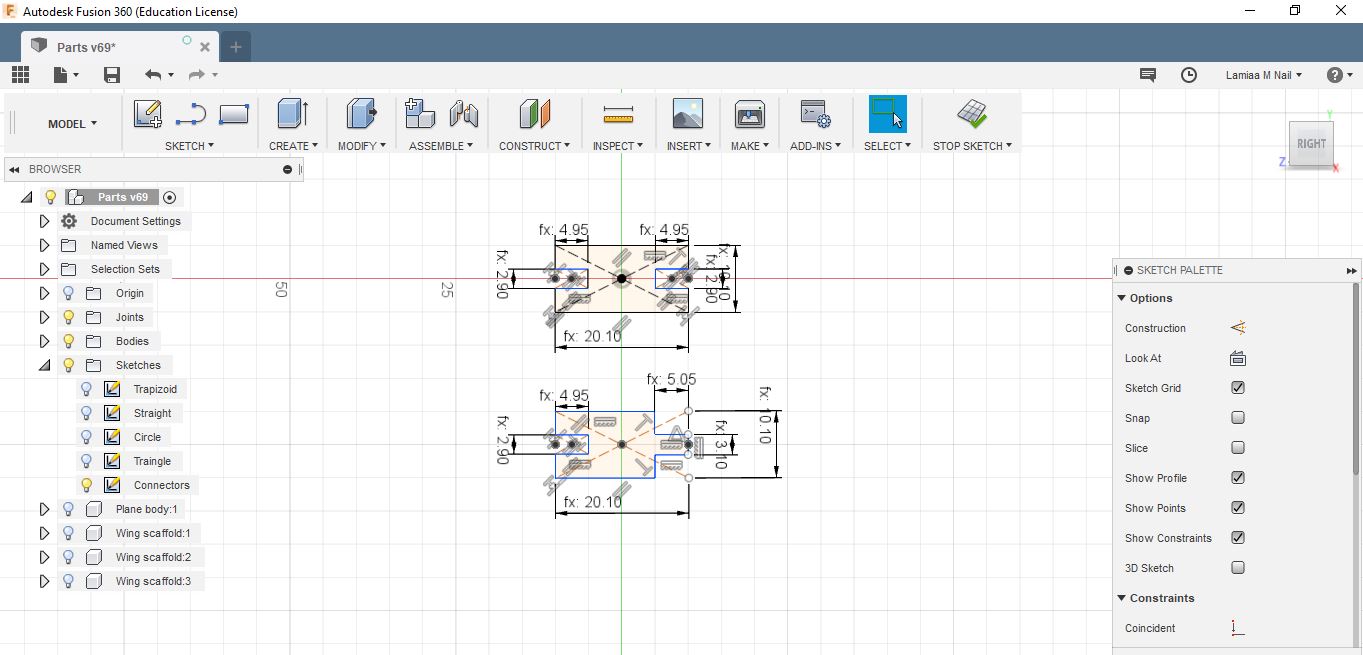Open the job status clock icon
1363x655 pixels.
[1189, 75]
